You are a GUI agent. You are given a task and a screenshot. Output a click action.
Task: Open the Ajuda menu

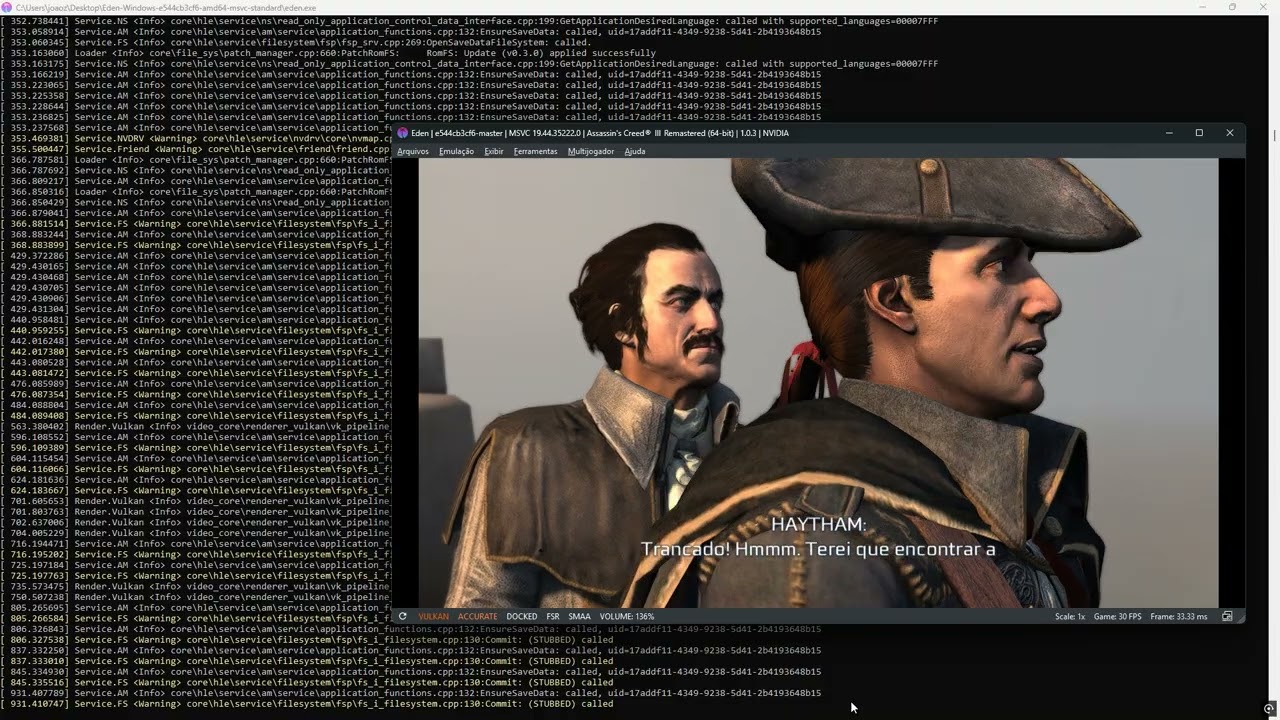[635, 151]
